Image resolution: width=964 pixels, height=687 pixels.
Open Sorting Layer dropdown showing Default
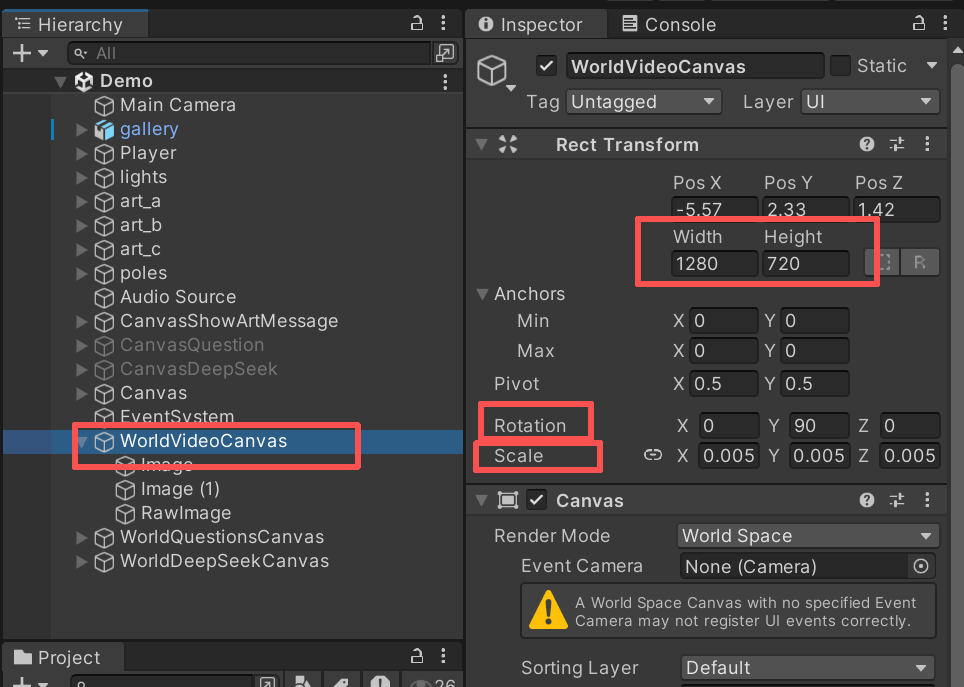tap(808, 667)
